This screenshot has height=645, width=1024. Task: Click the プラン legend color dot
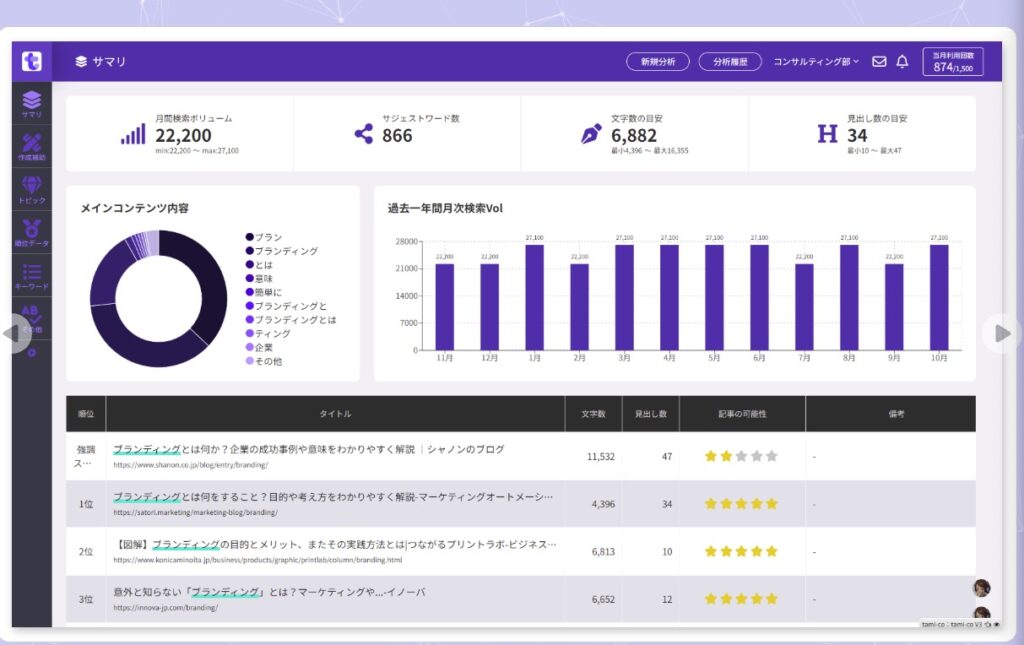(249, 237)
